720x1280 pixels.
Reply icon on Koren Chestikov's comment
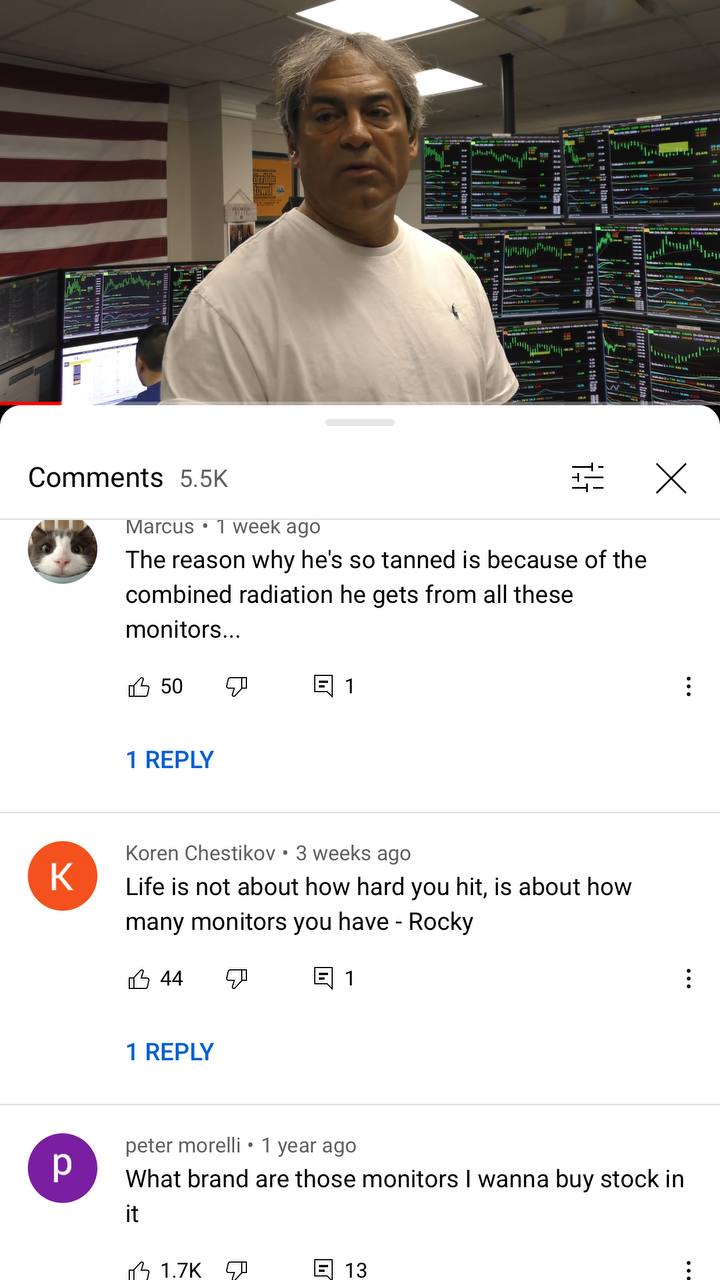pos(323,978)
